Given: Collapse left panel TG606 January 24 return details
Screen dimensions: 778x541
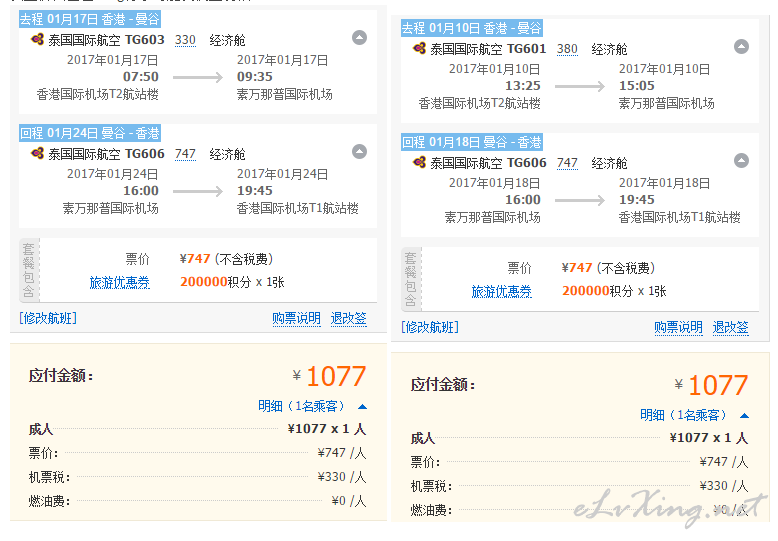Looking at the screenshot, I should point(359,151).
